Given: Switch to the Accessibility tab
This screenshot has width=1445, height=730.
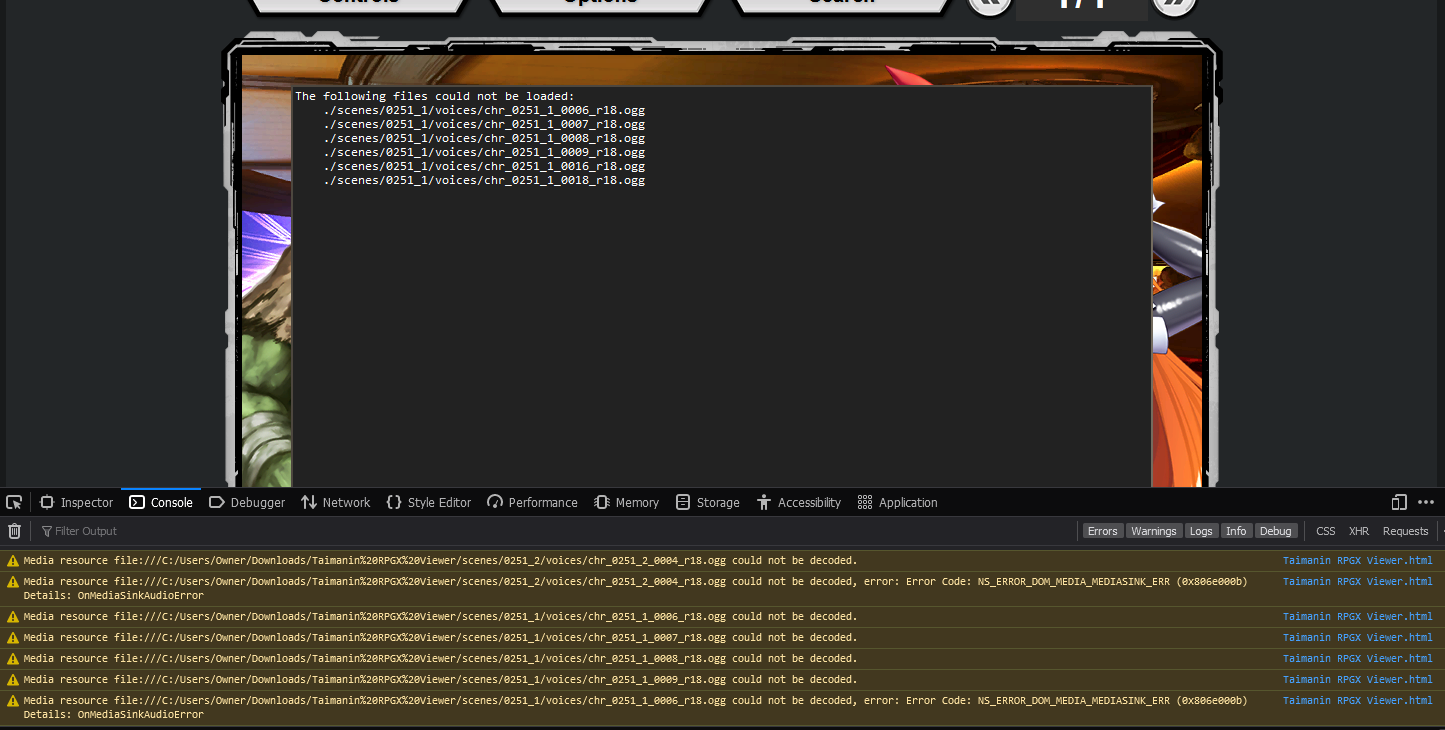Looking at the screenshot, I should (798, 502).
